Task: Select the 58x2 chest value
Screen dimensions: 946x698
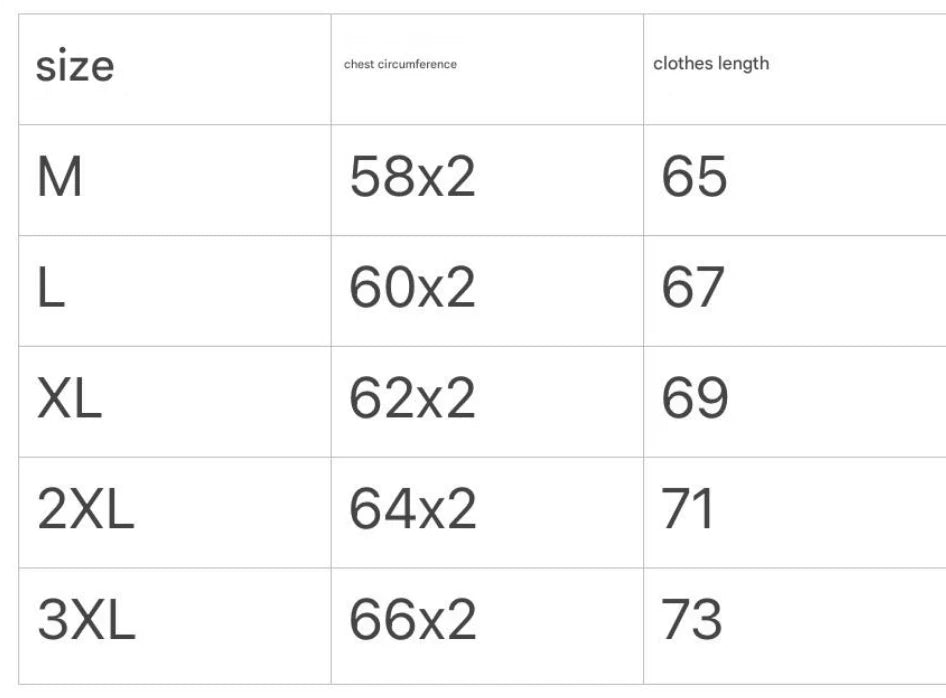Action: tap(412, 179)
